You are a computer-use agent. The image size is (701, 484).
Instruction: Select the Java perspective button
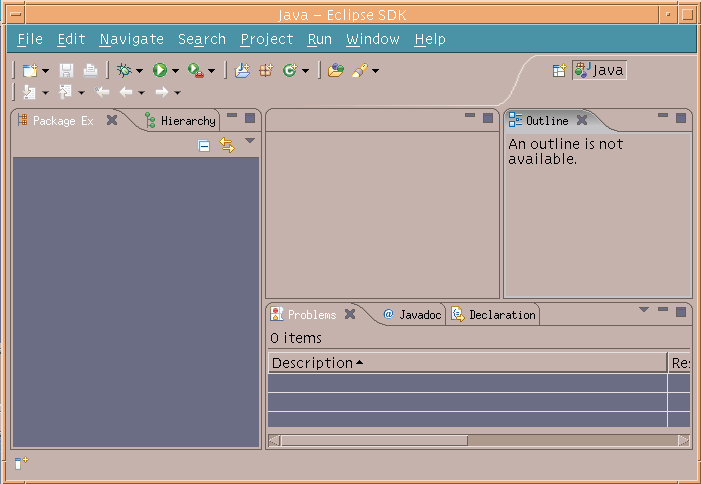[x=600, y=70]
